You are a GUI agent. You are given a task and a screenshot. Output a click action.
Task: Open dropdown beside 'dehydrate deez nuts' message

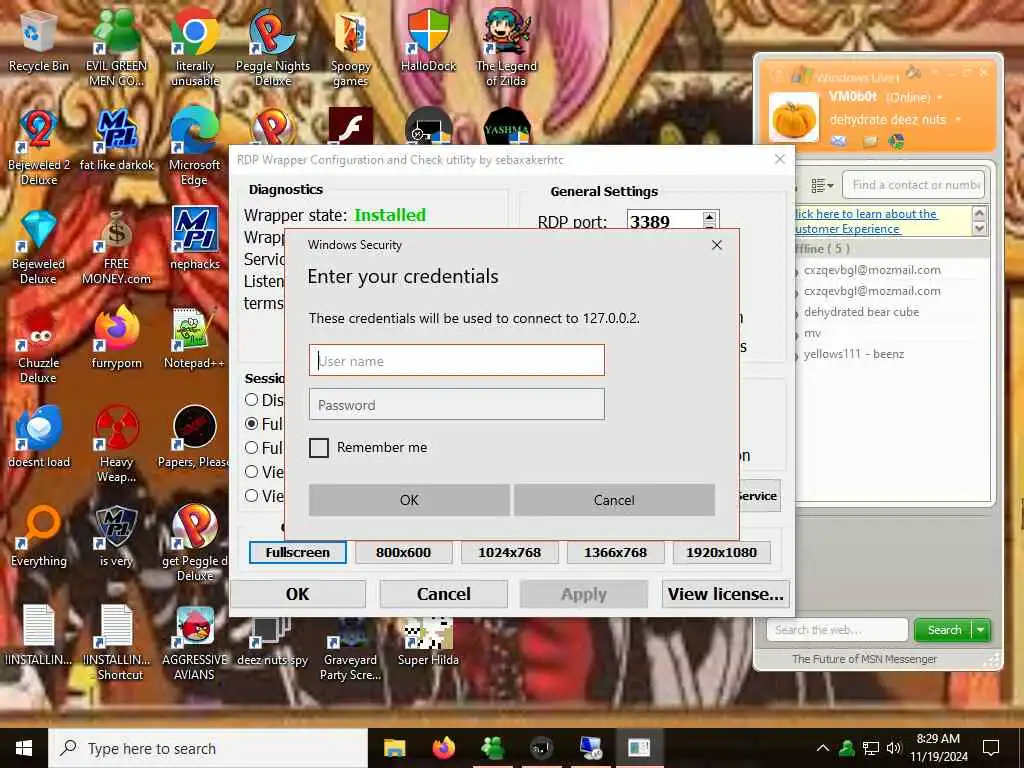958,120
